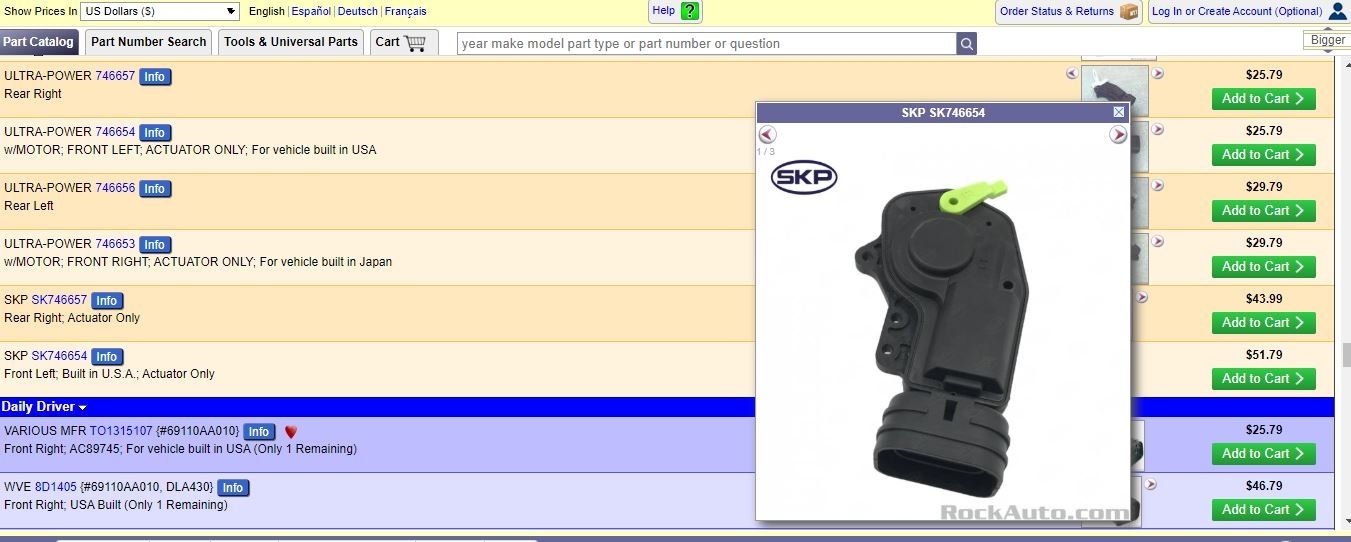Image resolution: width=1351 pixels, height=542 pixels.
Task: Click the Bigger text size button
Action: [1328, 40]
